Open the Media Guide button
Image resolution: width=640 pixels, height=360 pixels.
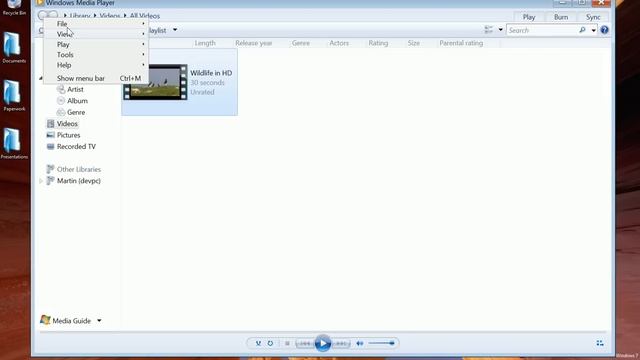(x=71, y=321)
